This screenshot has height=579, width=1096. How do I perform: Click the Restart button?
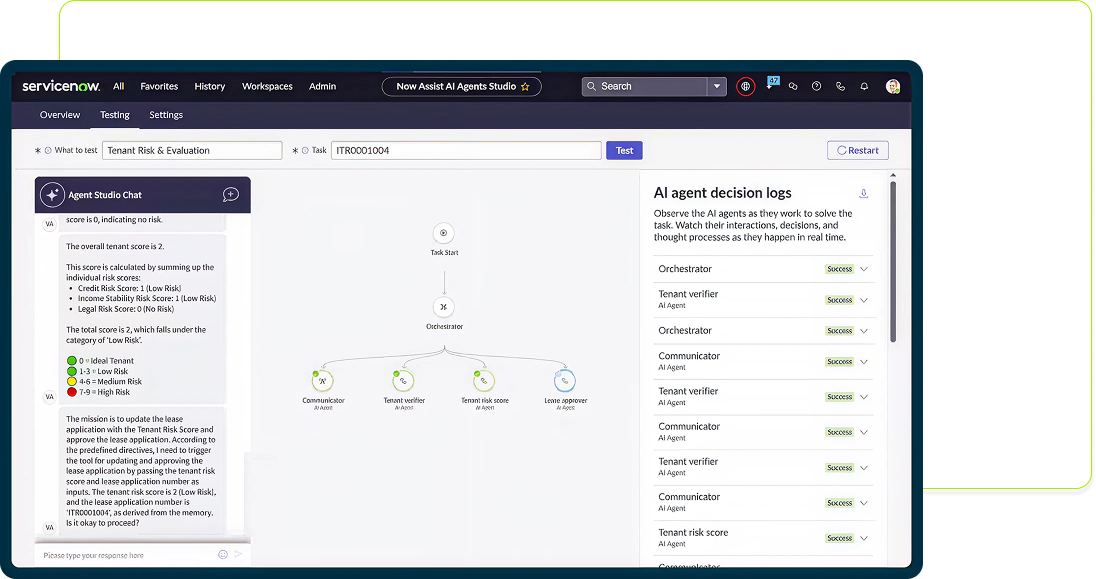coord(857,150)
